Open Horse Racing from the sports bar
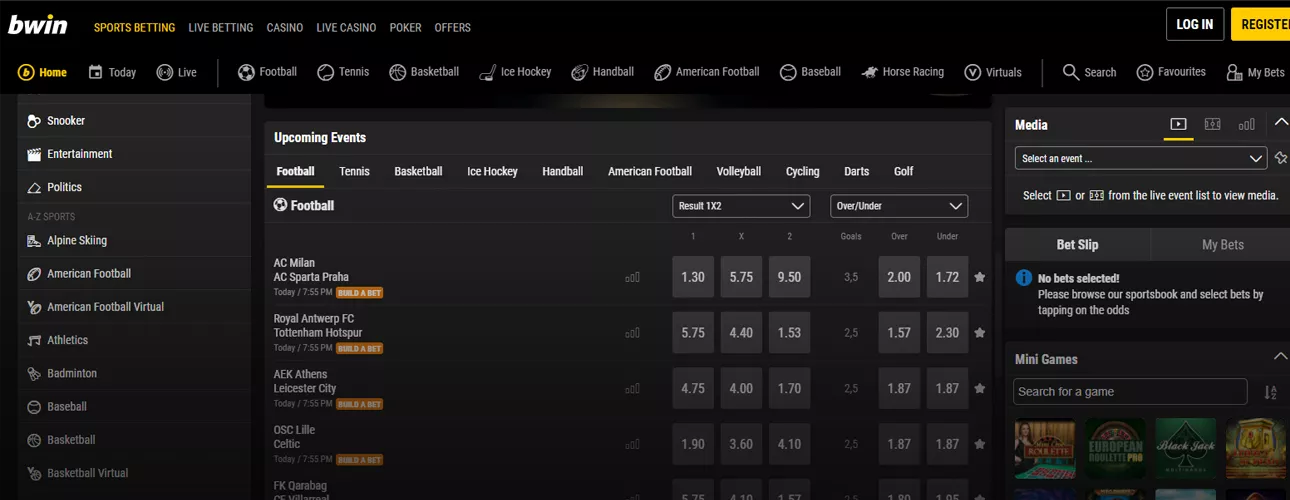 (902, 72)
